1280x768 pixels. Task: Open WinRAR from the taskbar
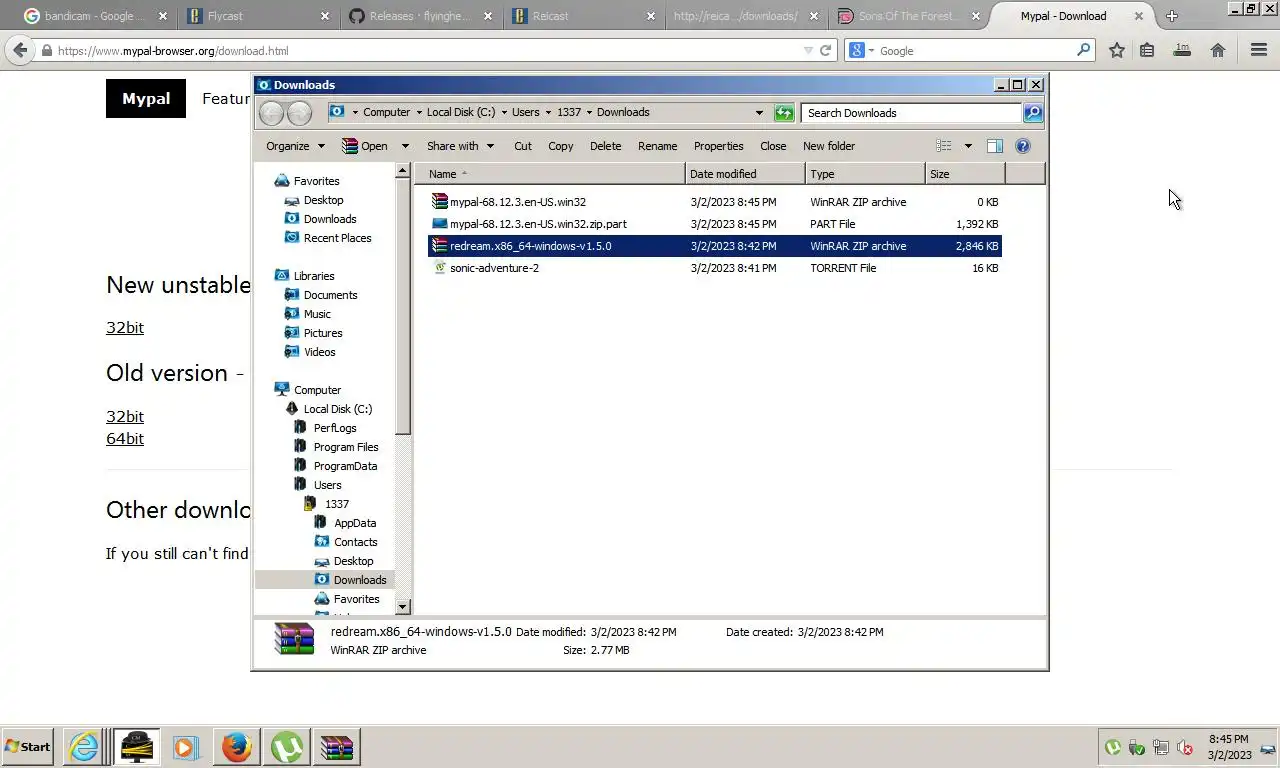pos(338,747)
